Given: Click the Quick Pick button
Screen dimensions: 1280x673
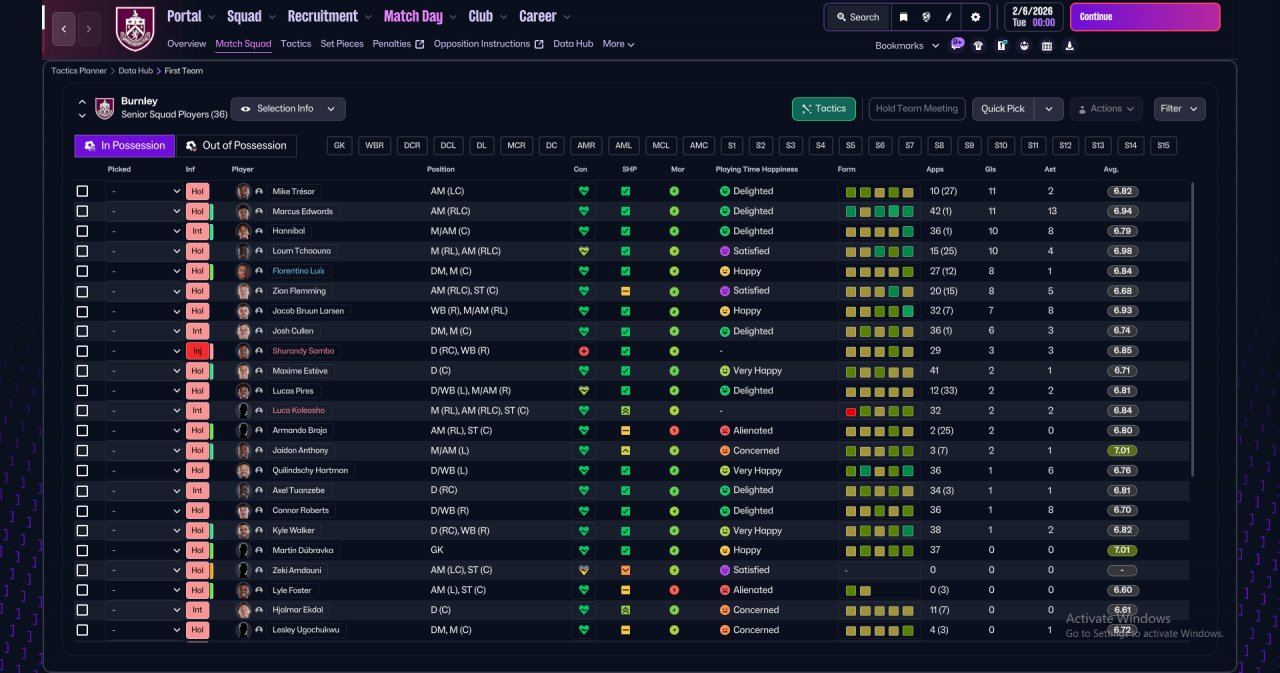Looking at the screenshot, I should [1003, 109].
